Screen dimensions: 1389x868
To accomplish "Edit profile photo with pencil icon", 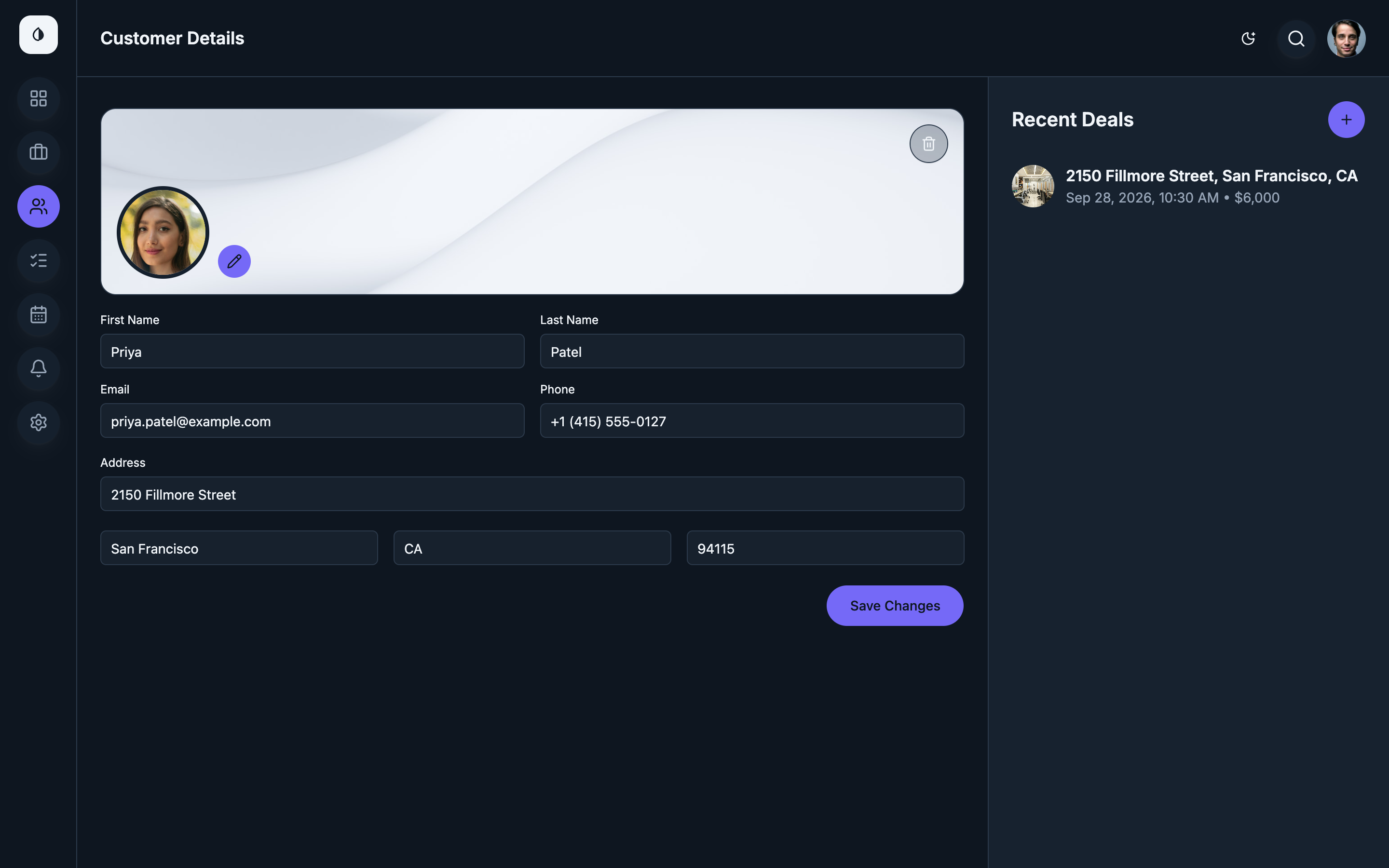I will click(x=234, y=261).
